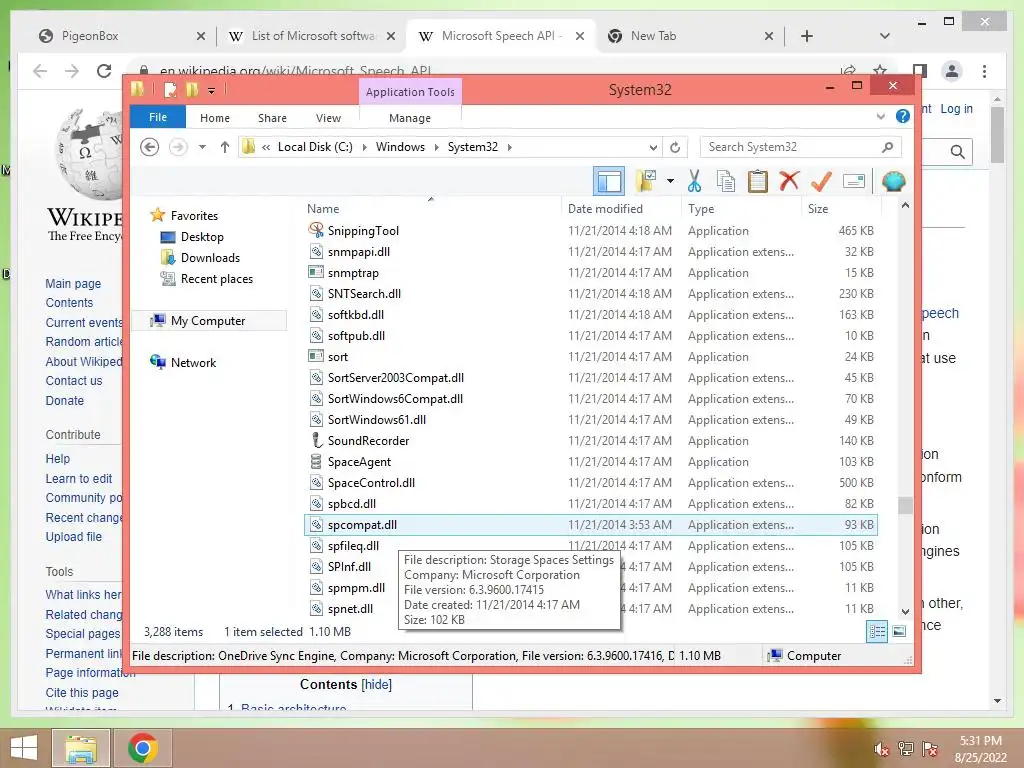Open the Home ribbon tab
The height and width of the screenshot is (768, 1024).
pyautogui.click(x=215, y=118)
